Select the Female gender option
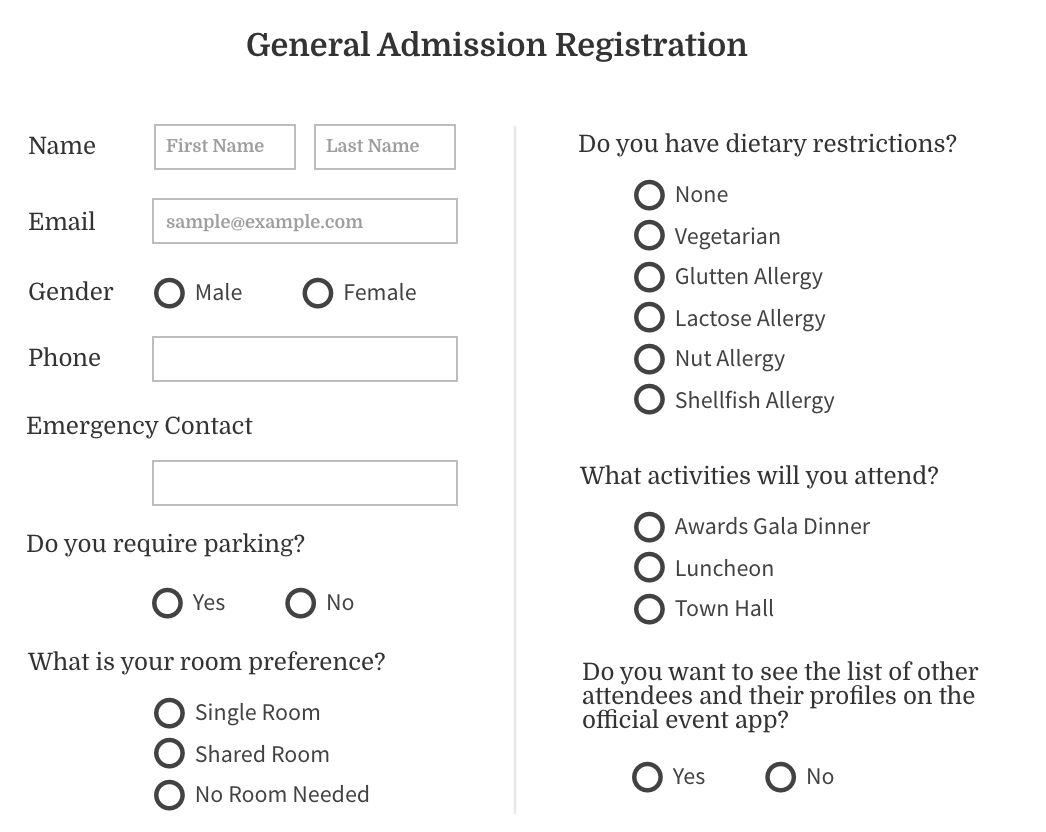1046x832 pixels. [x=317, y=293]
